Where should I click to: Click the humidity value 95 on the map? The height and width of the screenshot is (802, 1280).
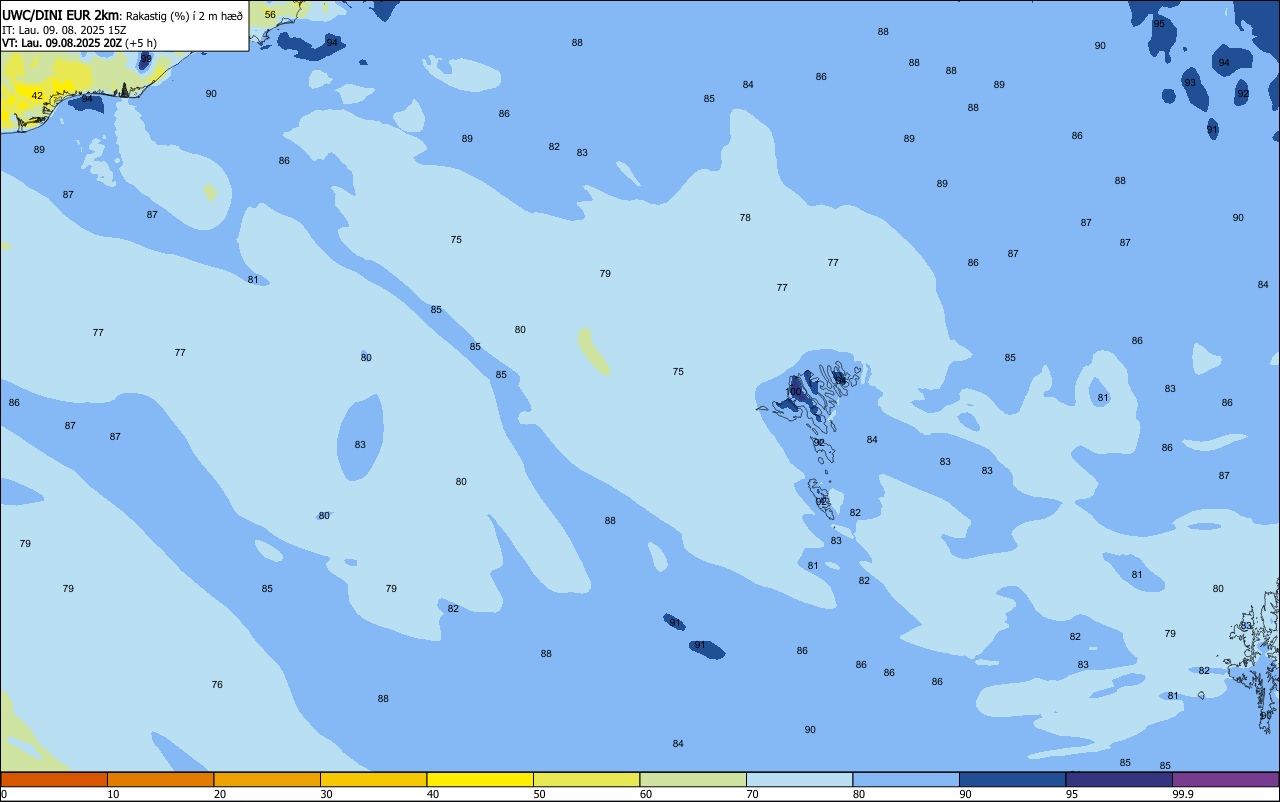pos(1159,24)
